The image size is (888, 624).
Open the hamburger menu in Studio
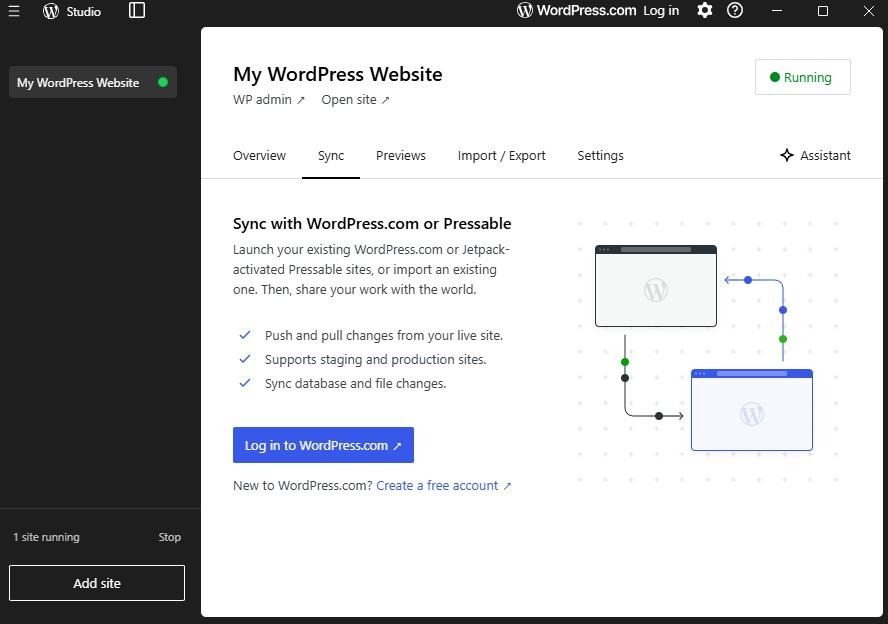click(14, 11)
